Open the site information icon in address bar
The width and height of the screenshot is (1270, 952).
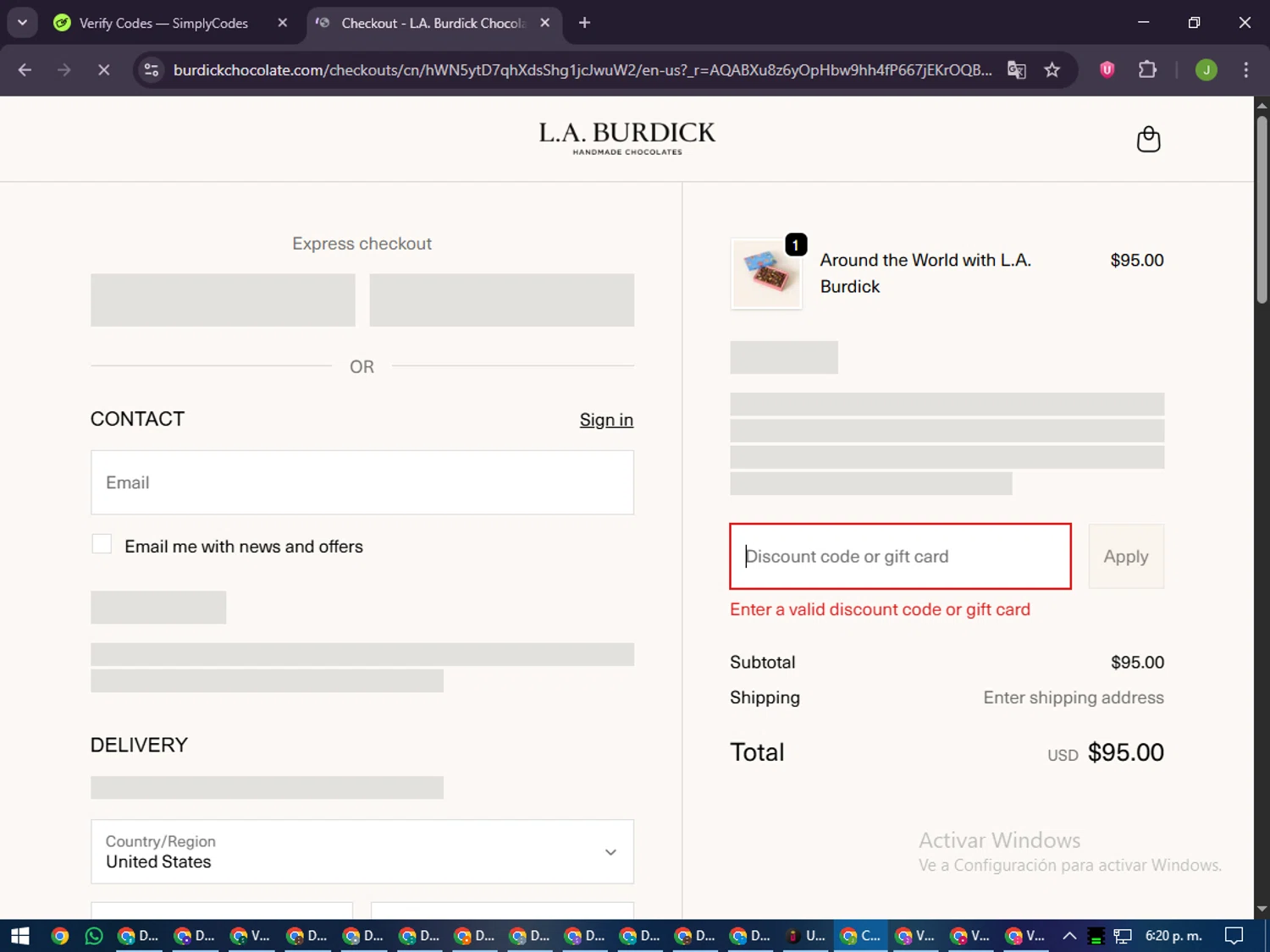[152, 70]
